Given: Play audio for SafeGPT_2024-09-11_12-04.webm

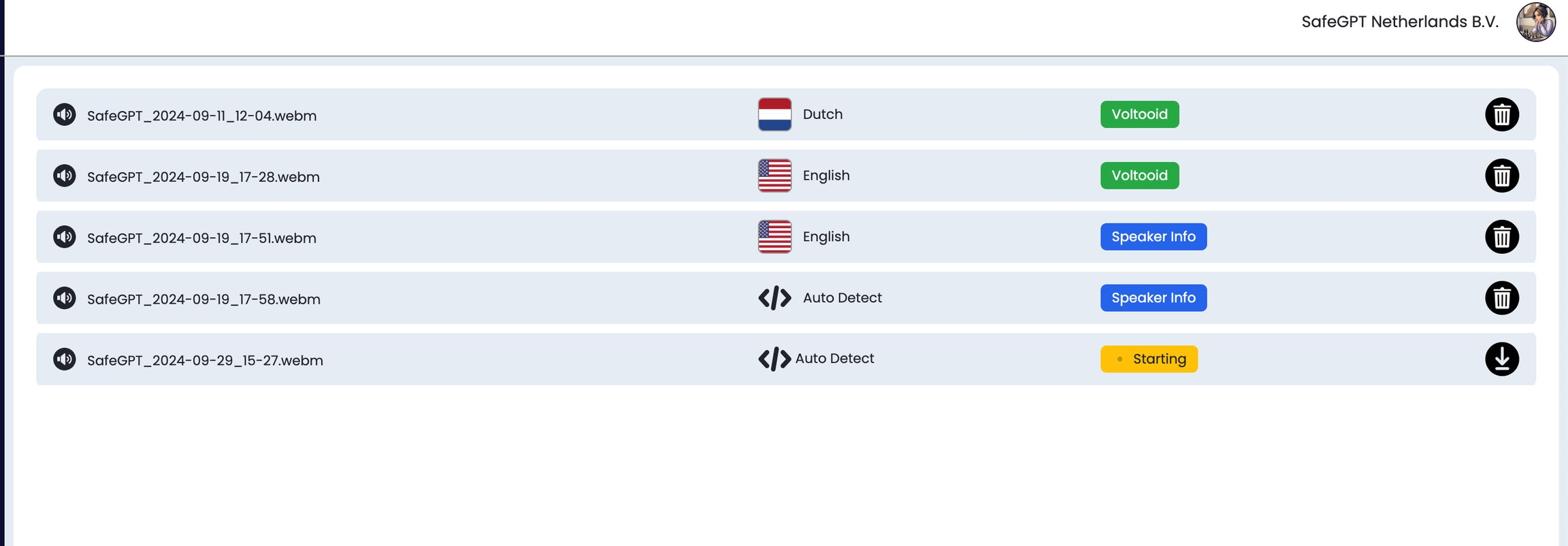Looking at the screenshot, I should point(65,114).
